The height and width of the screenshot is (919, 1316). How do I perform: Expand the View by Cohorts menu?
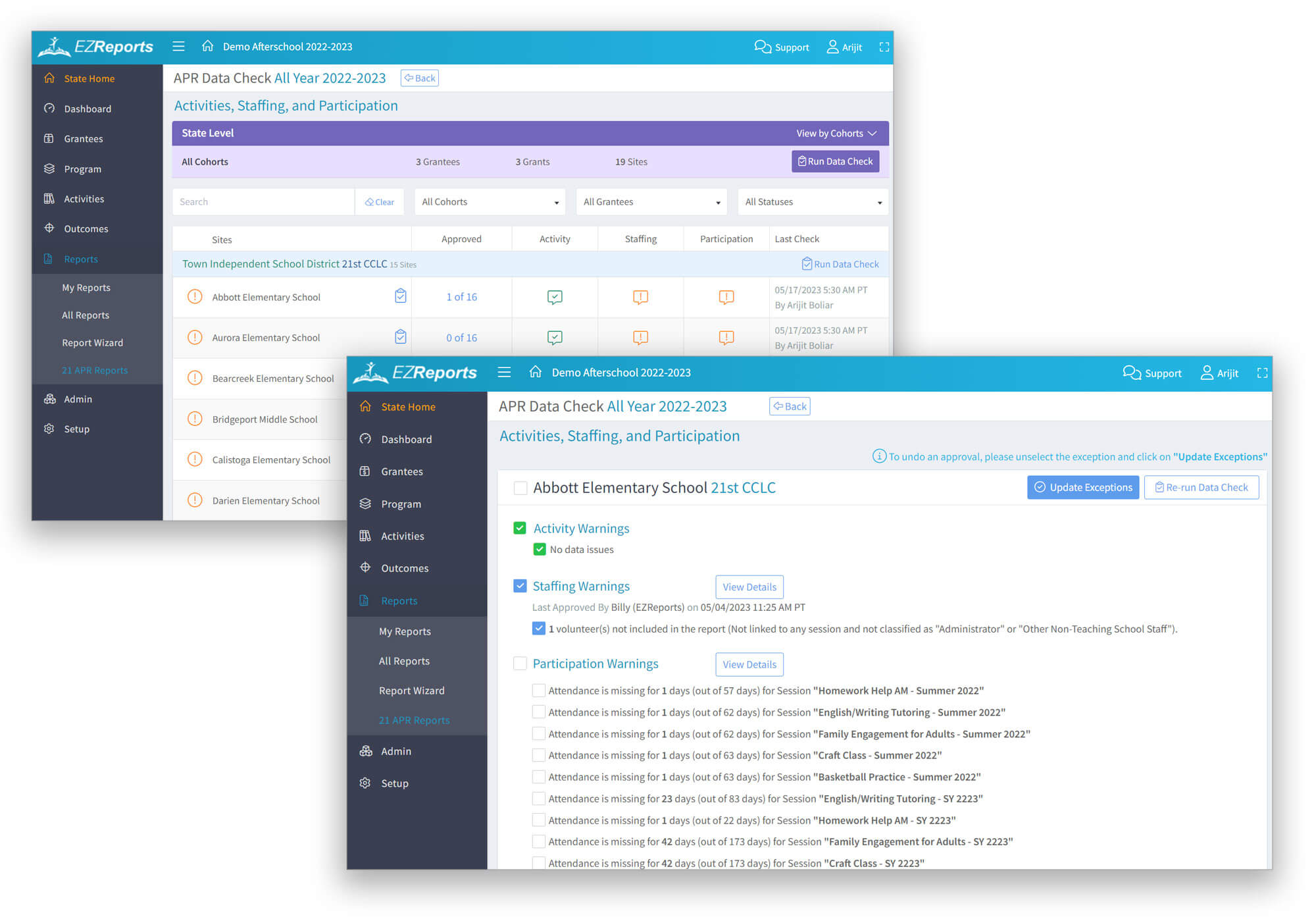[x=836, y=134]
